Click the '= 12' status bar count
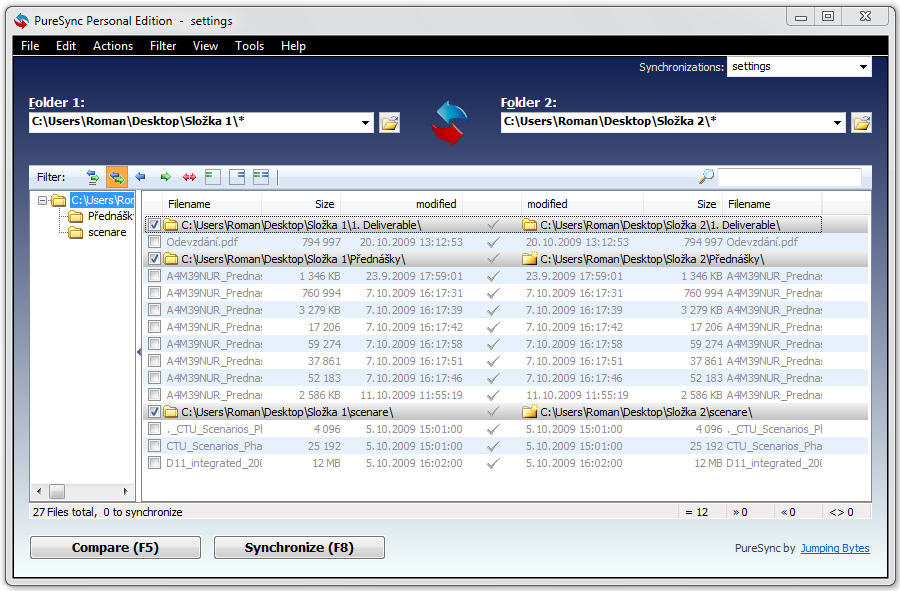This screenshot has width=900, height=591. (x=696, y=512)
